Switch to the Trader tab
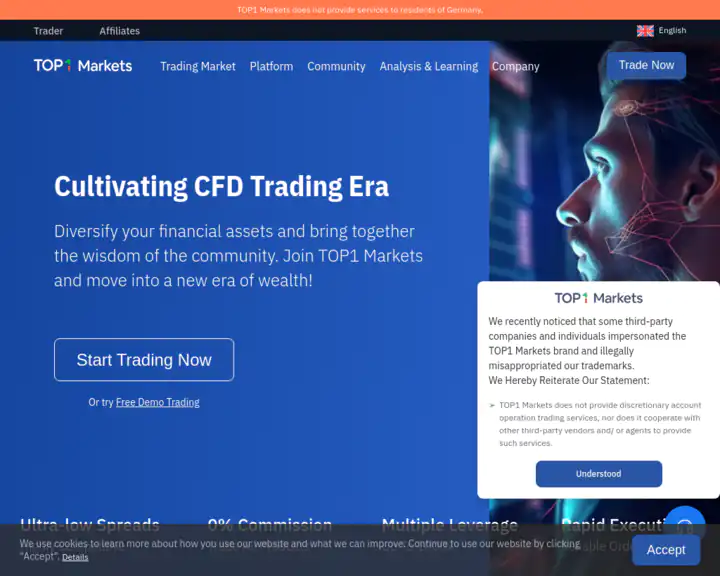The height and width of the screenshot is (576, 720). pos(48,31)
